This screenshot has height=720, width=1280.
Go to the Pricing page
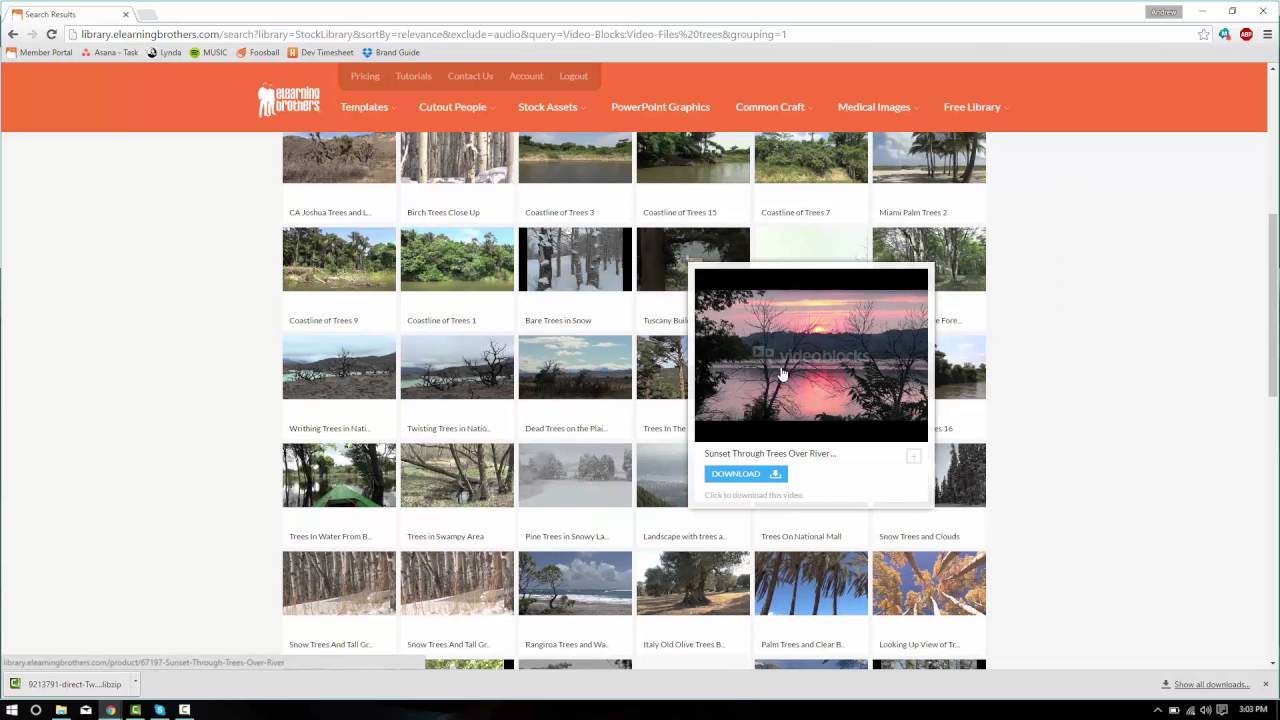point(365,76)
